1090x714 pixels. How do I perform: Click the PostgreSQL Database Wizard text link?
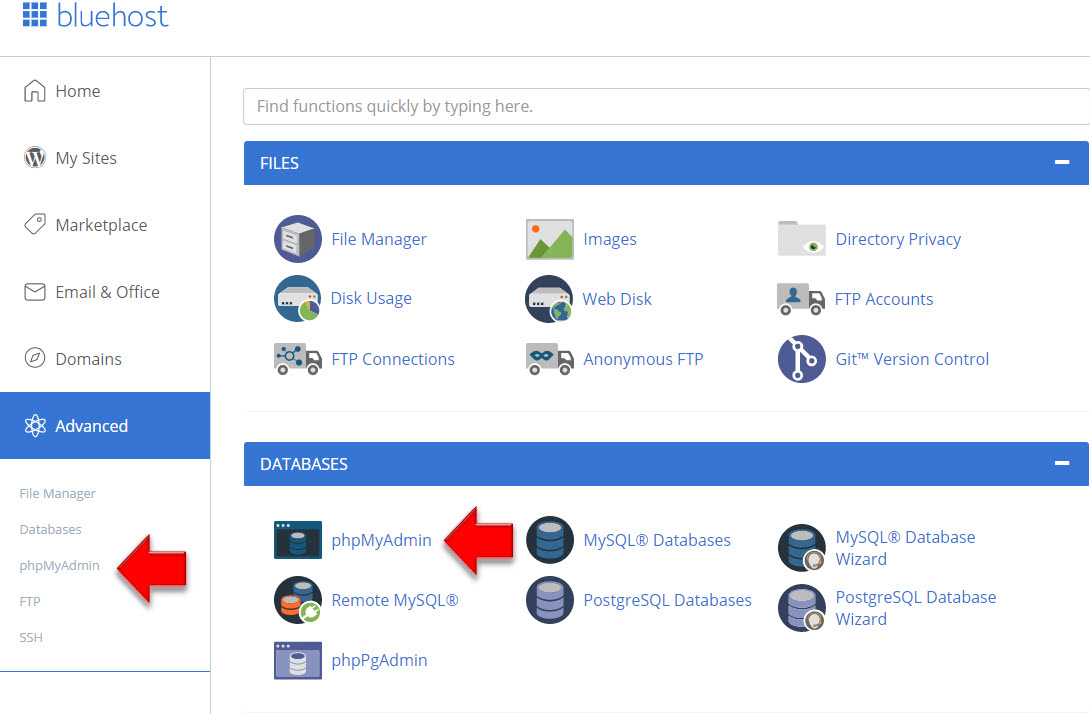(916, 608)
